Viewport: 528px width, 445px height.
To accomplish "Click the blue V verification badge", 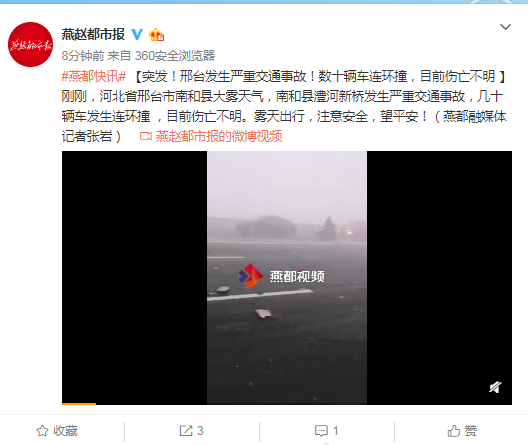I will (x=137, y=34).
